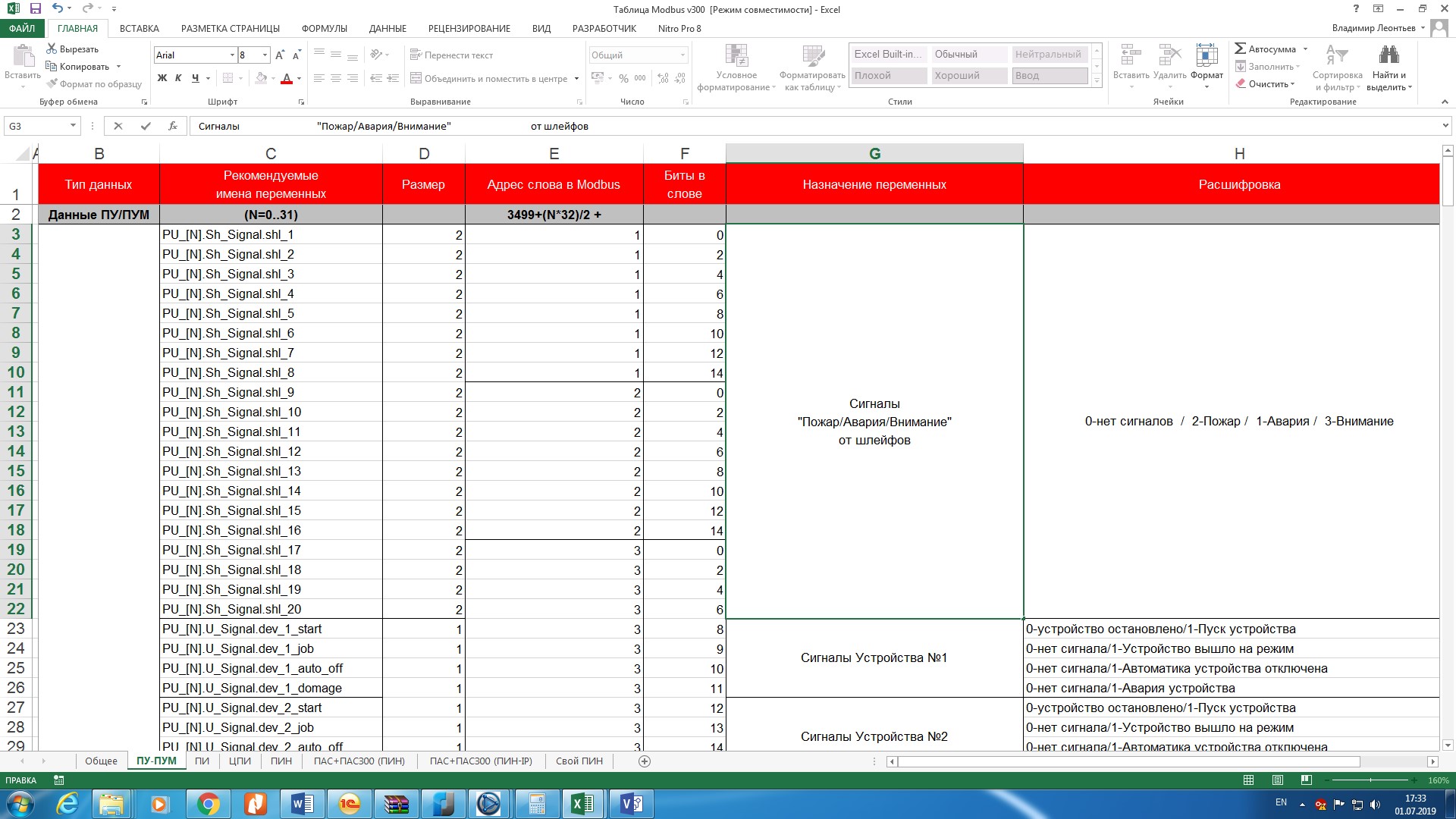Click the Format Painter (Формат по образцу) icon
The width and height of the screenshot is (1456, 819).
tap(52, 83)
